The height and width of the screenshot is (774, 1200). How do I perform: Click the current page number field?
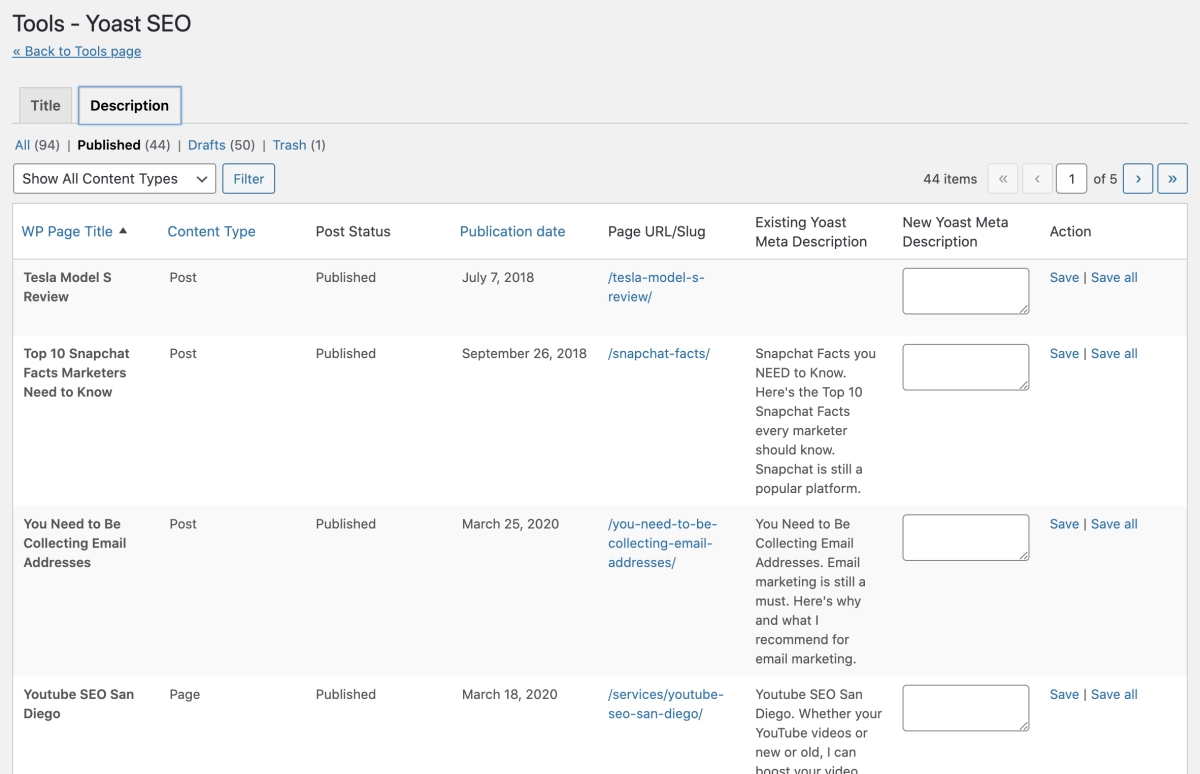[x=1072, y=179]
